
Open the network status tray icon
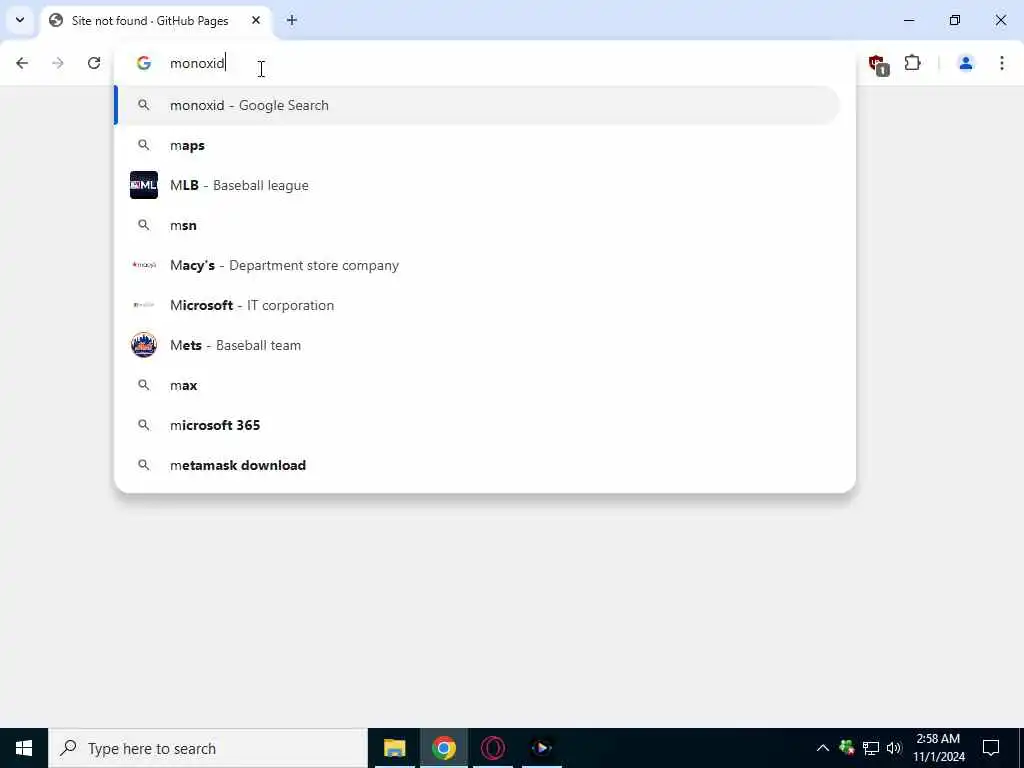pos(871,748)
